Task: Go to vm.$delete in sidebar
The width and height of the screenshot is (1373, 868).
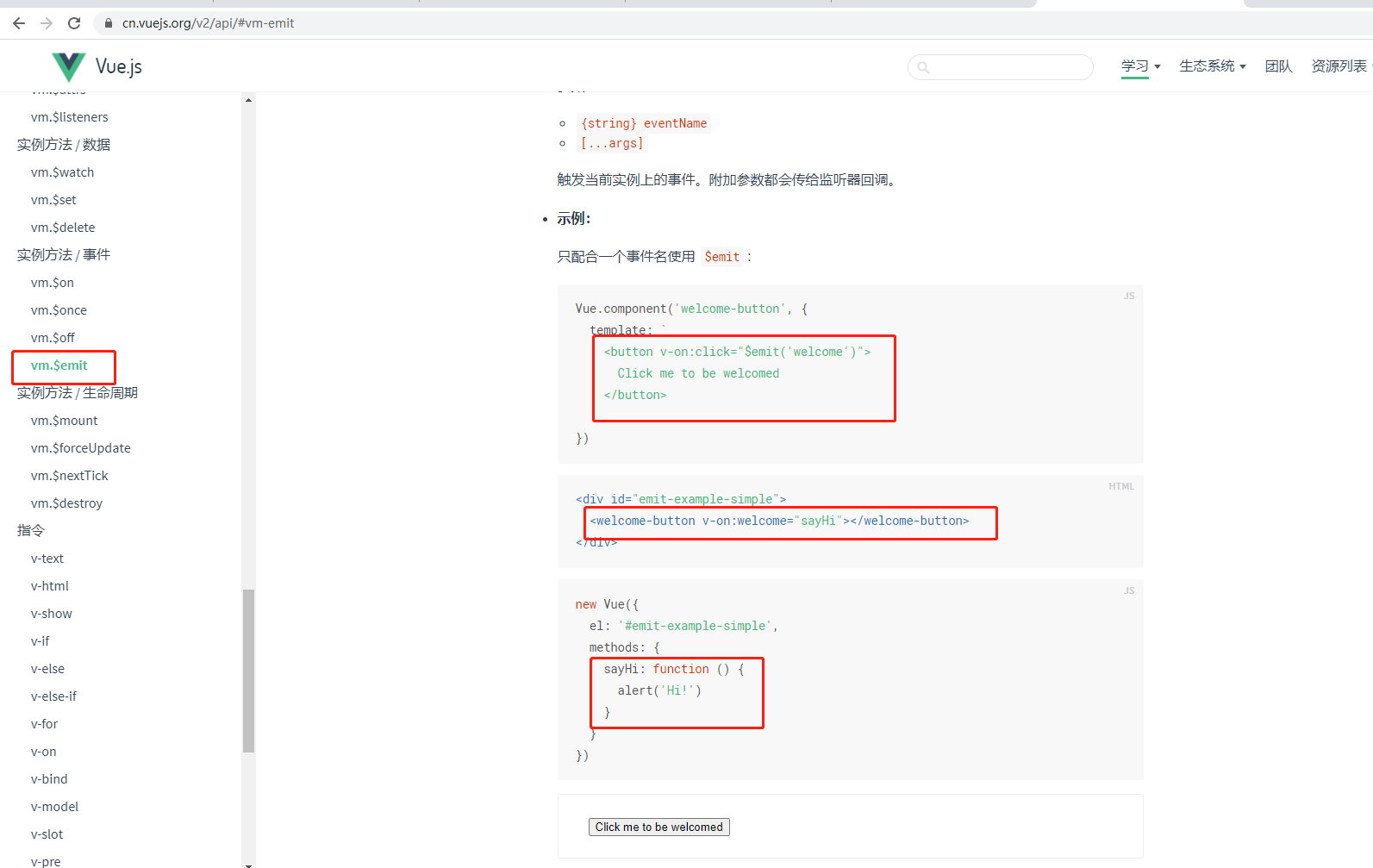Action: point(63,228)
